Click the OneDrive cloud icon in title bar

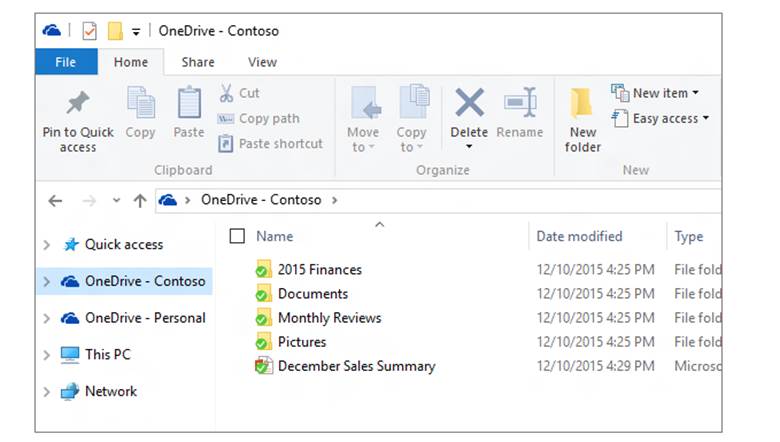(x=52, y=31)
